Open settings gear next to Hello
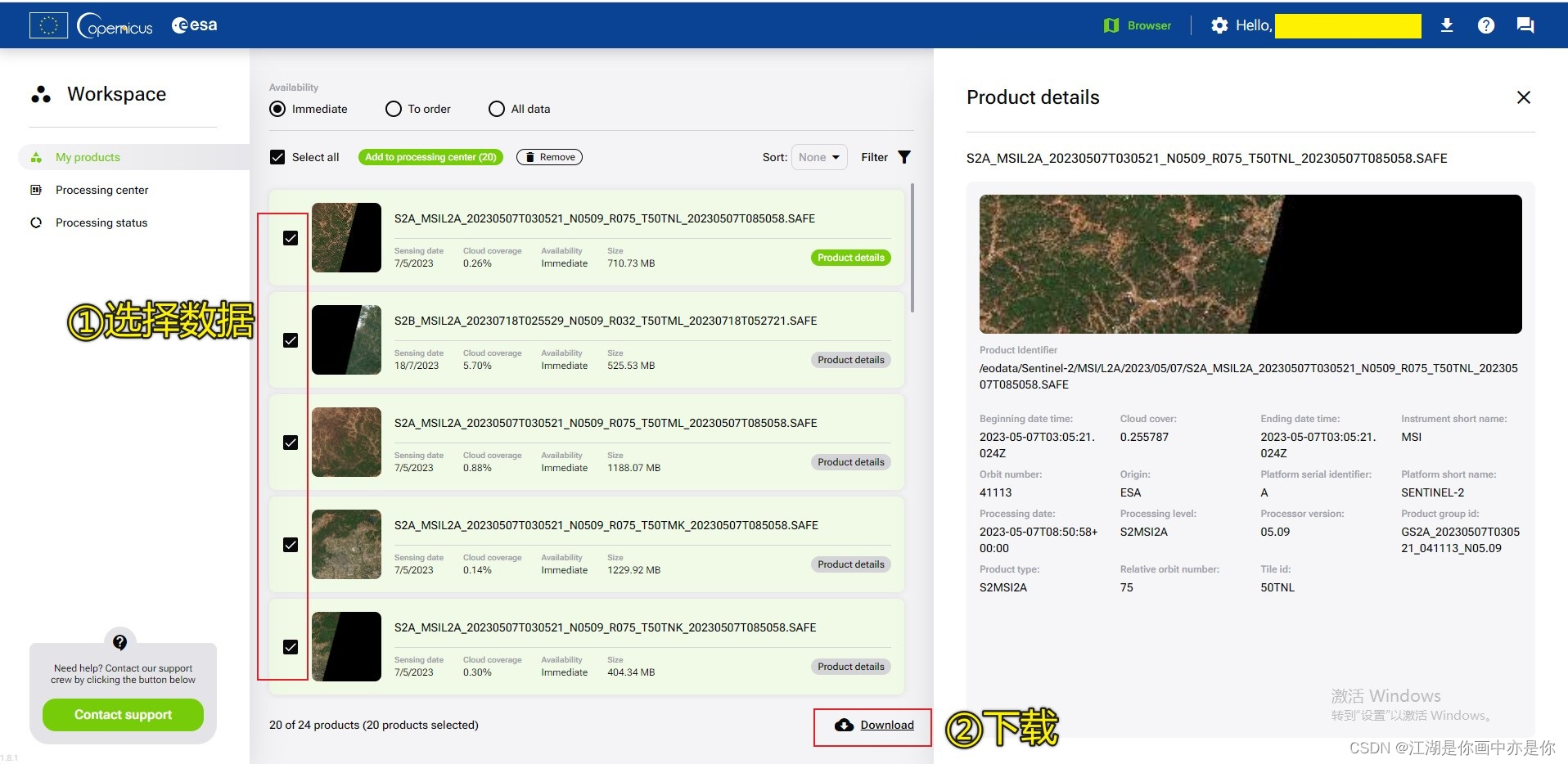 tap(1219, 25)
